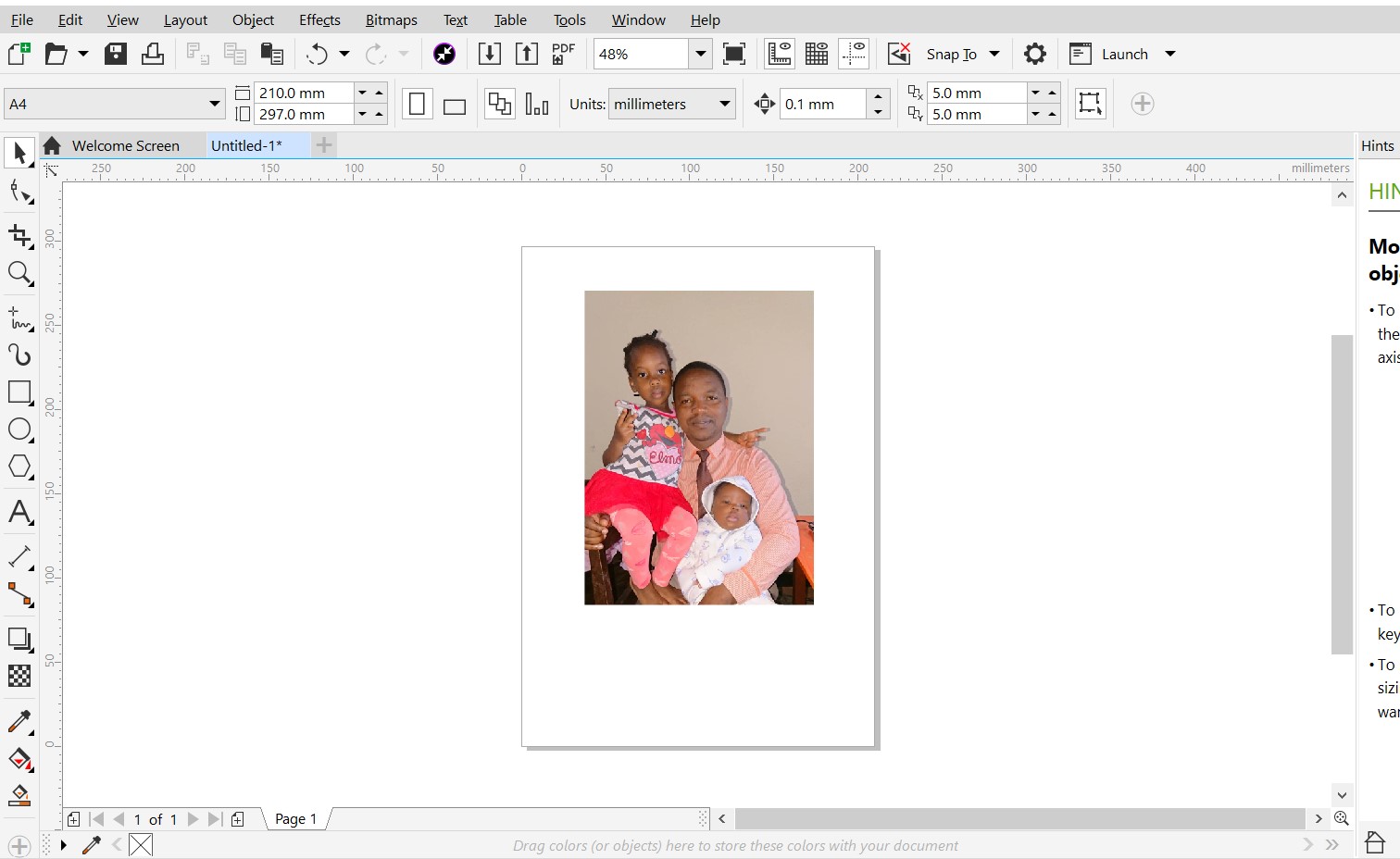Select the Artistic Media tool
Screen dimensions: 1400x859
pyautogui.click(x=19, y=355)
